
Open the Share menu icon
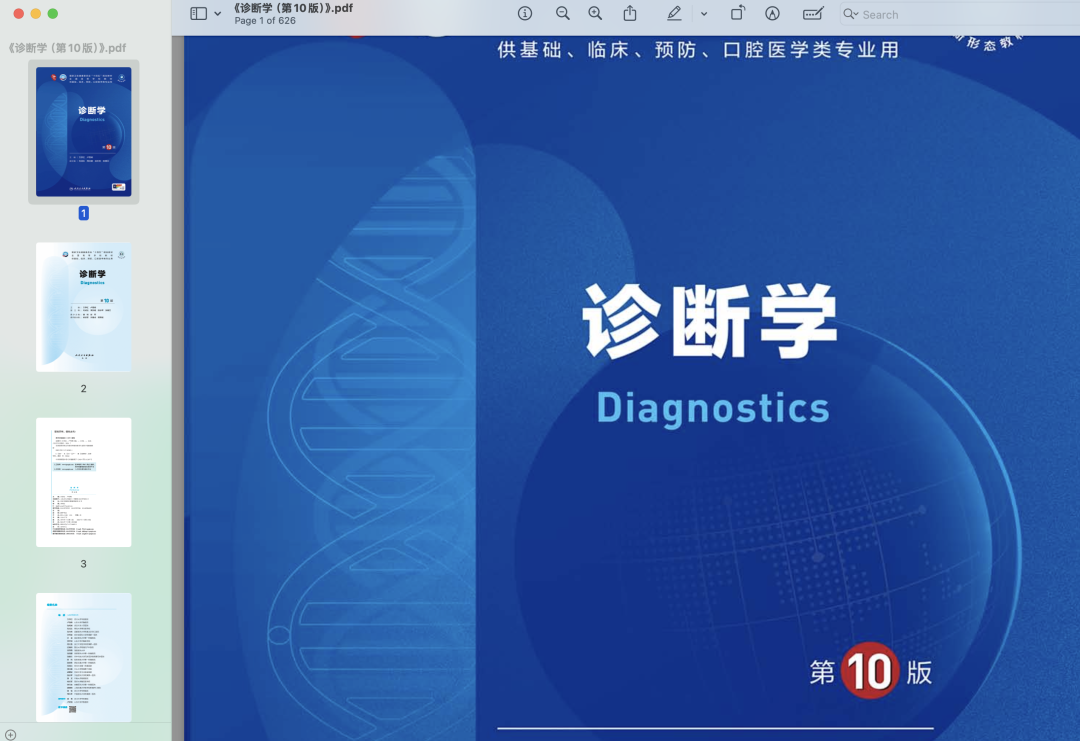(x=630, y=14)
